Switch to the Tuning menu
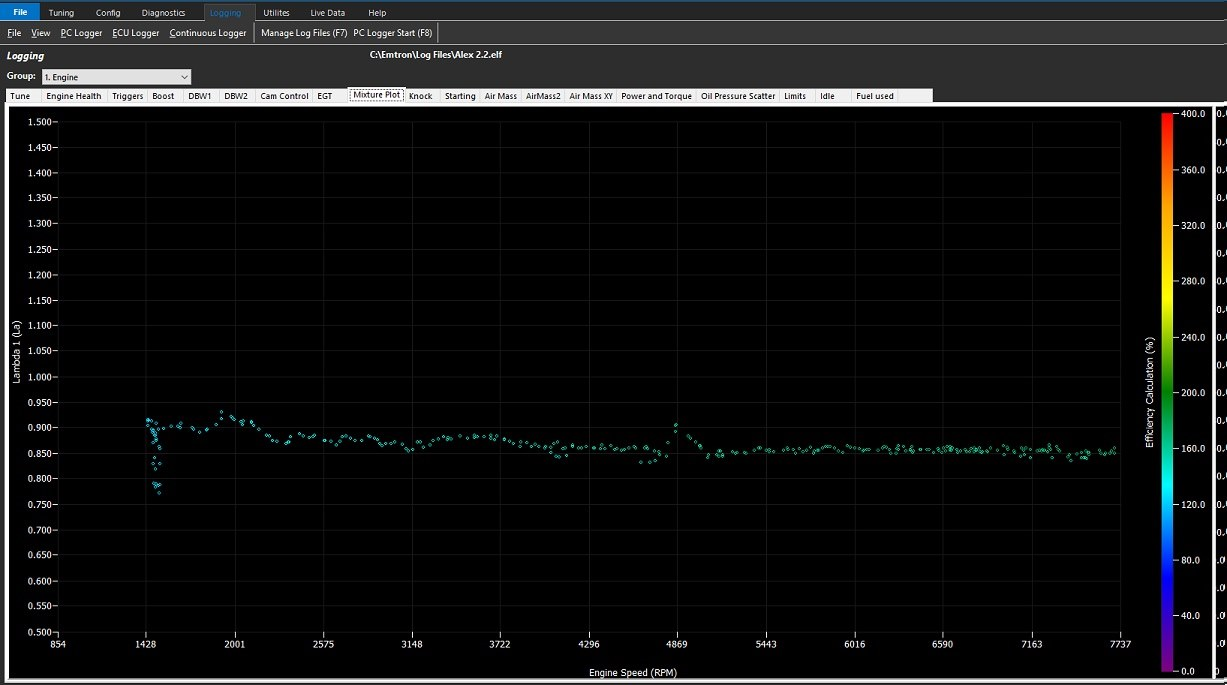This screenshot has width=1227, height=685. [x=61, y=12]
